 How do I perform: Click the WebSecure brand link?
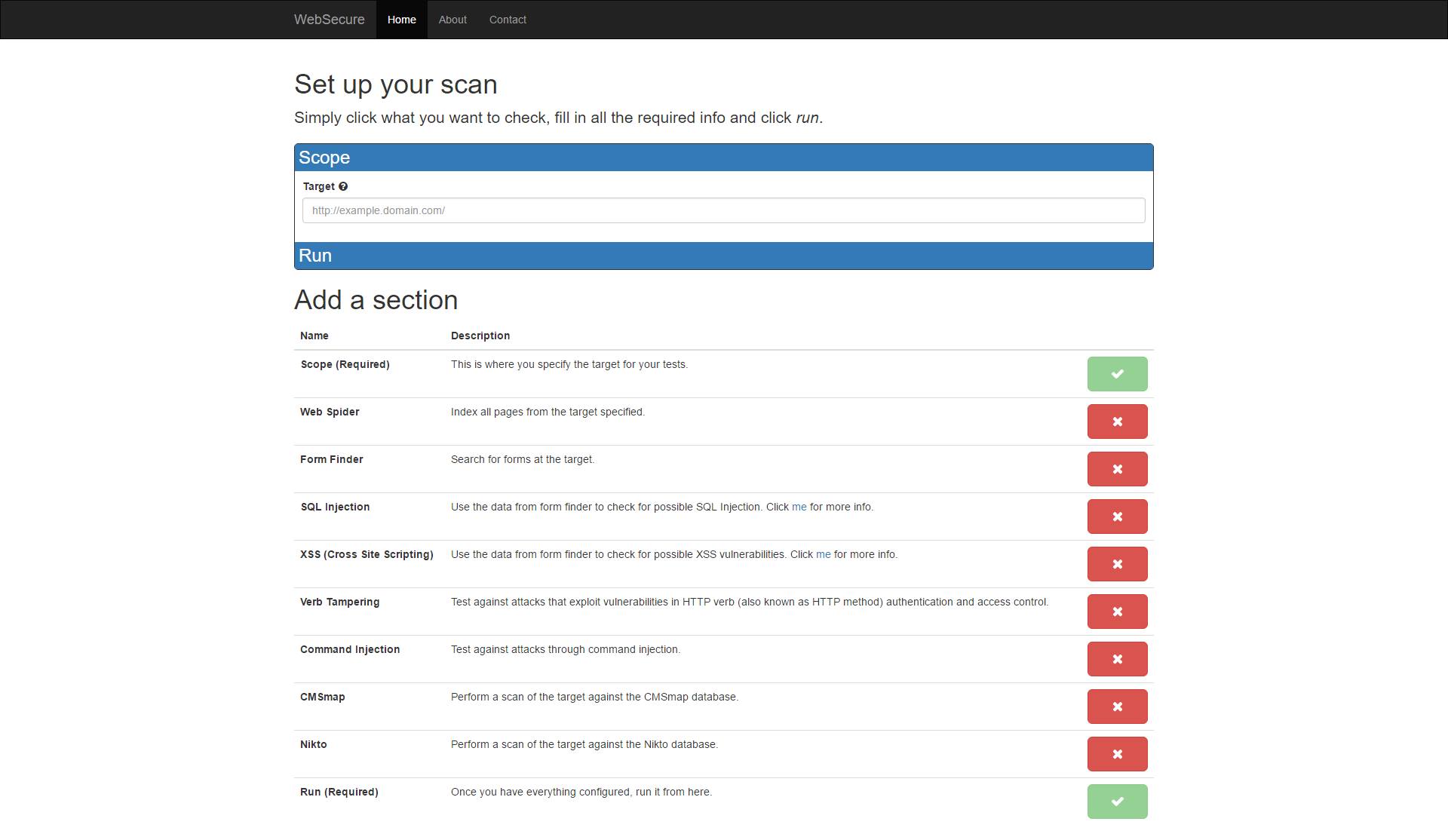point(330,20)
